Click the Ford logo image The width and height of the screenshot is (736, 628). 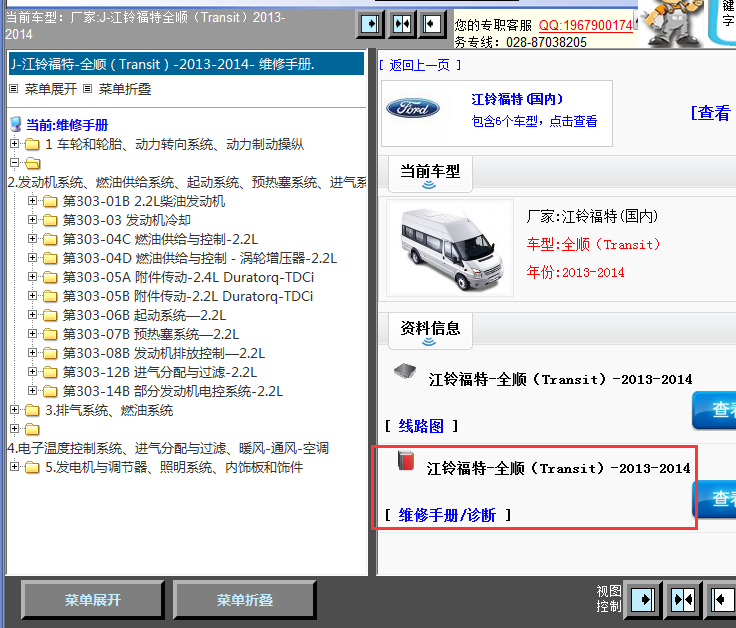[413, 108]
